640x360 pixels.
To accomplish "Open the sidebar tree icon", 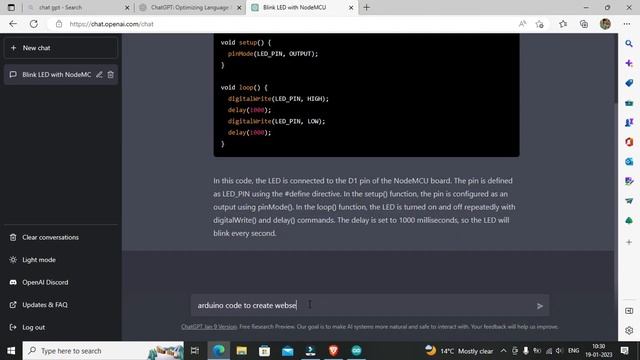I will [629, 220].
